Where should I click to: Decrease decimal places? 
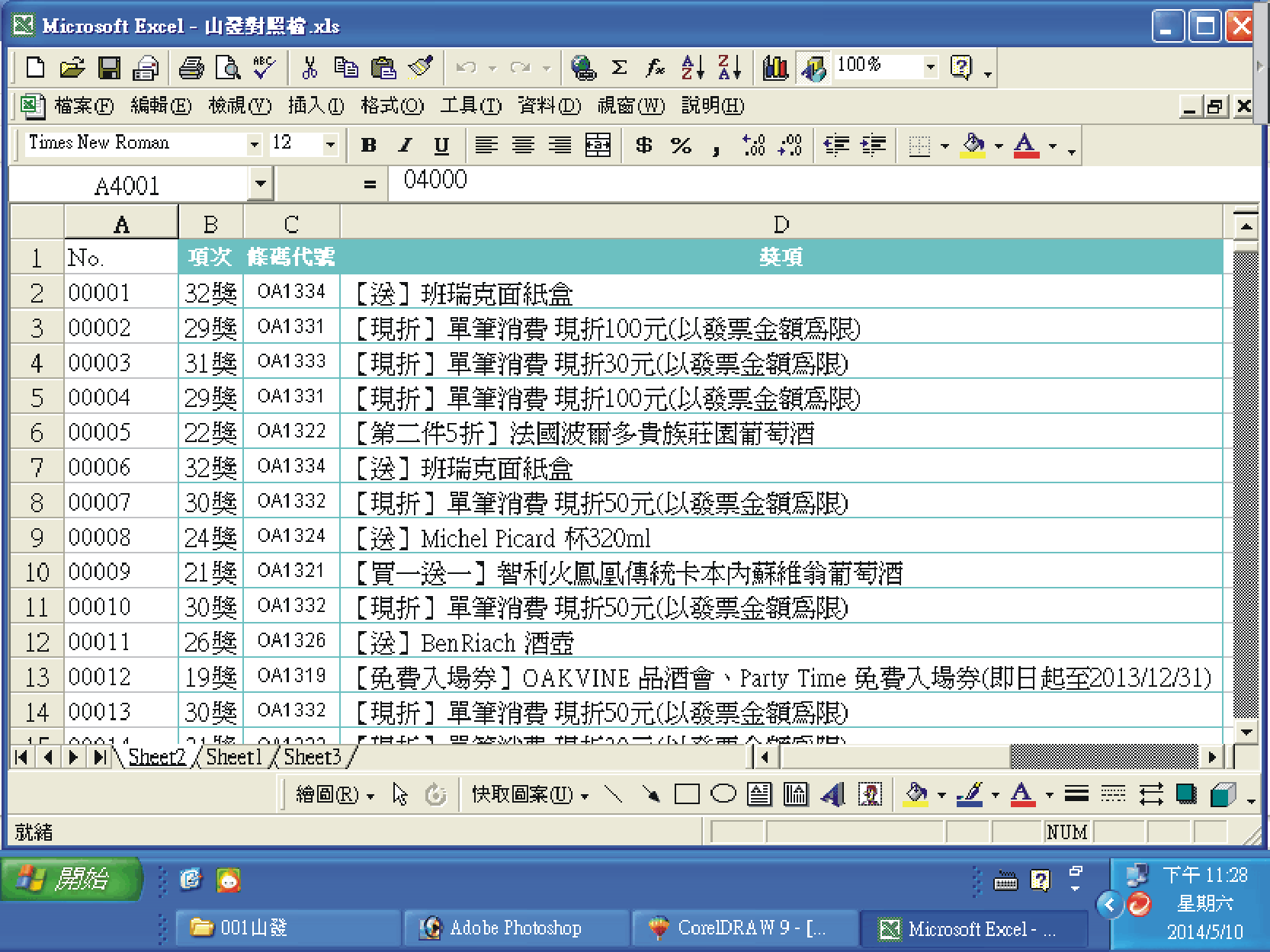click(x=790, y=145)
